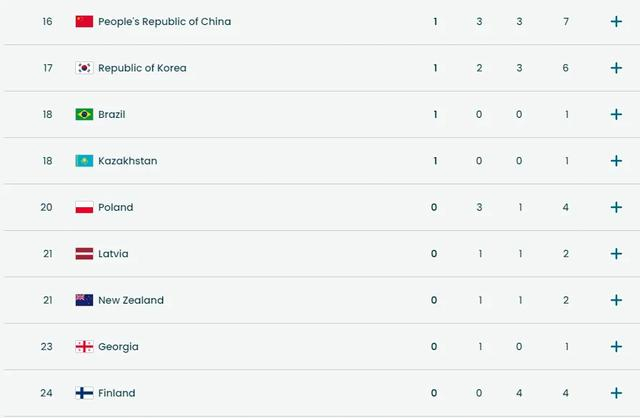This screenshot has width=640, height=418.
Task: Show Poland's medal details using plus
Action: 616,207
